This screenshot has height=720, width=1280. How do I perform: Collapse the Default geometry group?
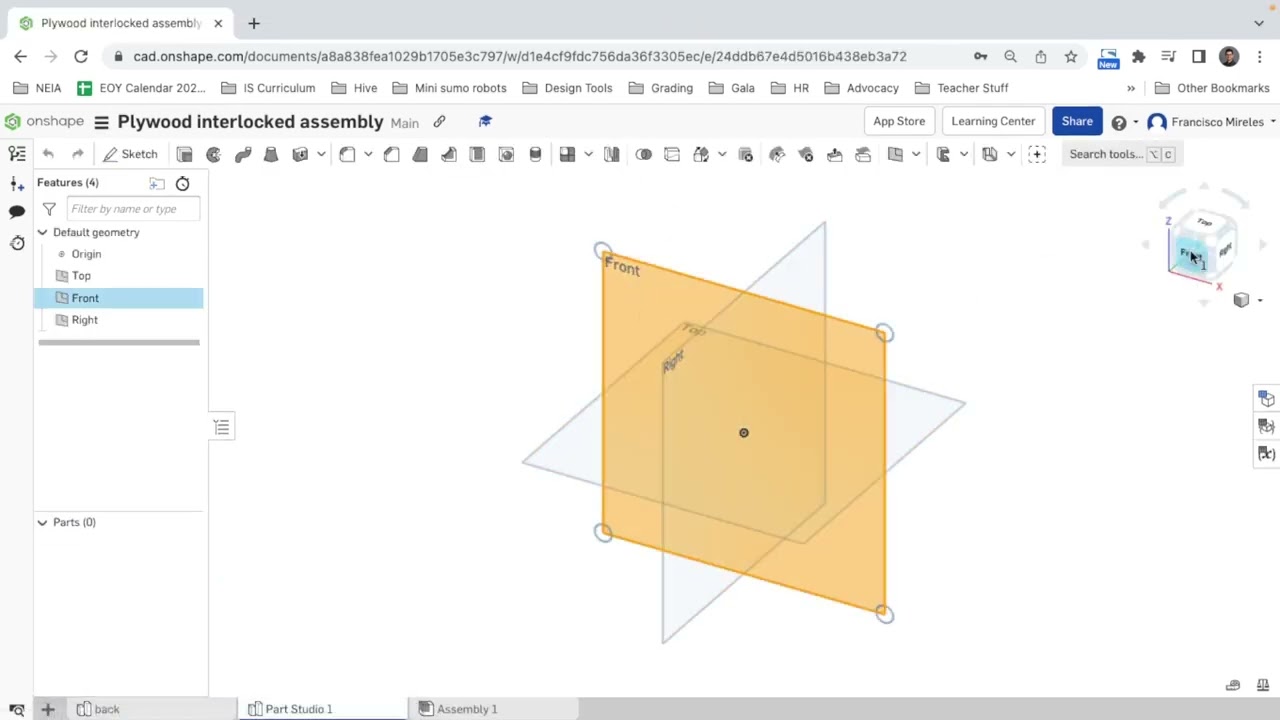(42, 232)
